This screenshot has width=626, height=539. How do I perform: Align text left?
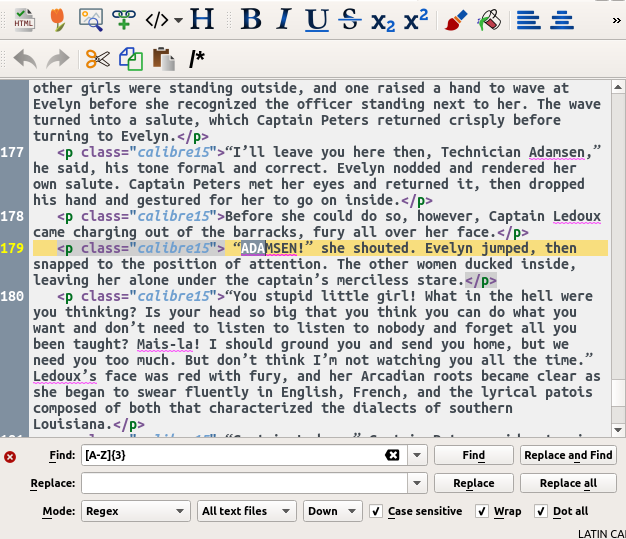529,20
